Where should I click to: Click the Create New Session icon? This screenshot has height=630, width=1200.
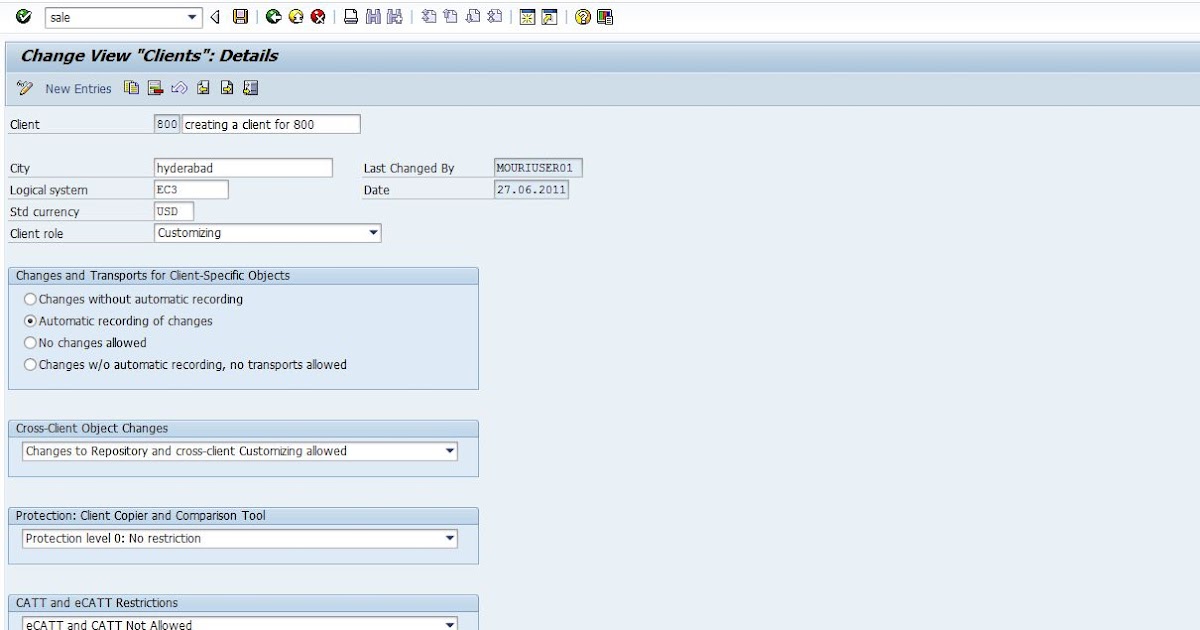pyautogui.click(x=527, y=16)
